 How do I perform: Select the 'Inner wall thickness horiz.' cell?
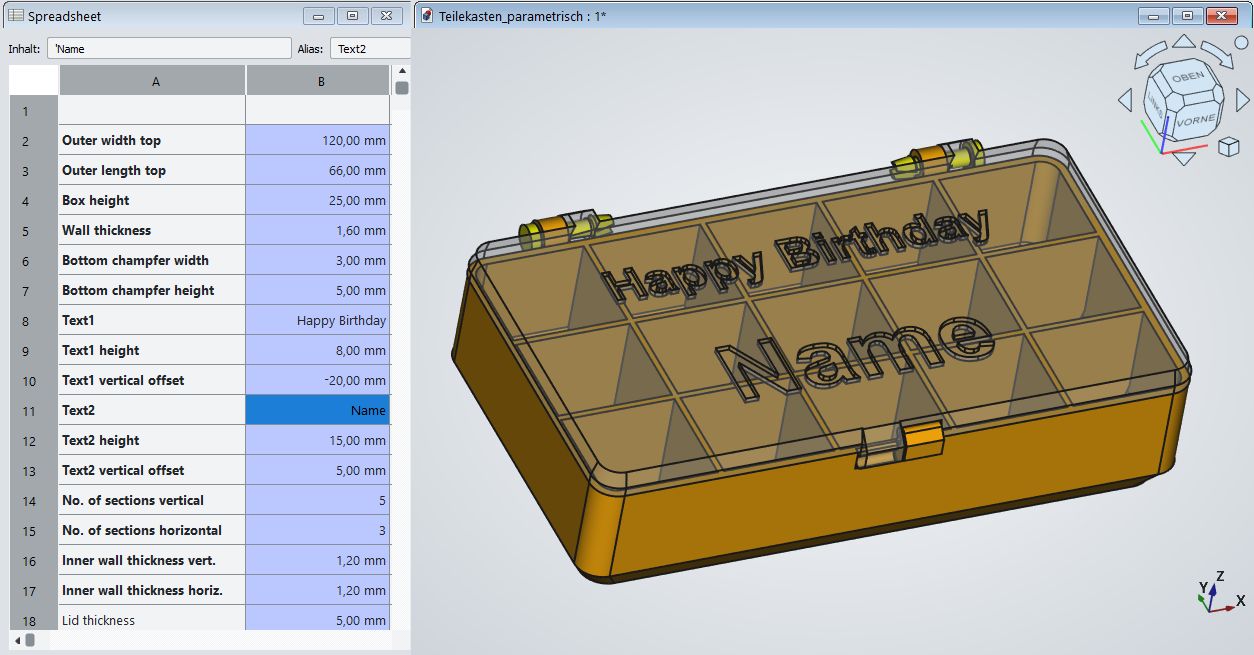coord(152,590)
